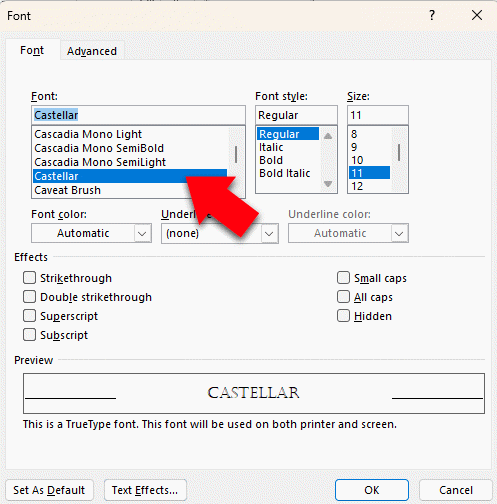The image size is (497, 504).
Task: Select the Font tab
Action: click(32, 50)
